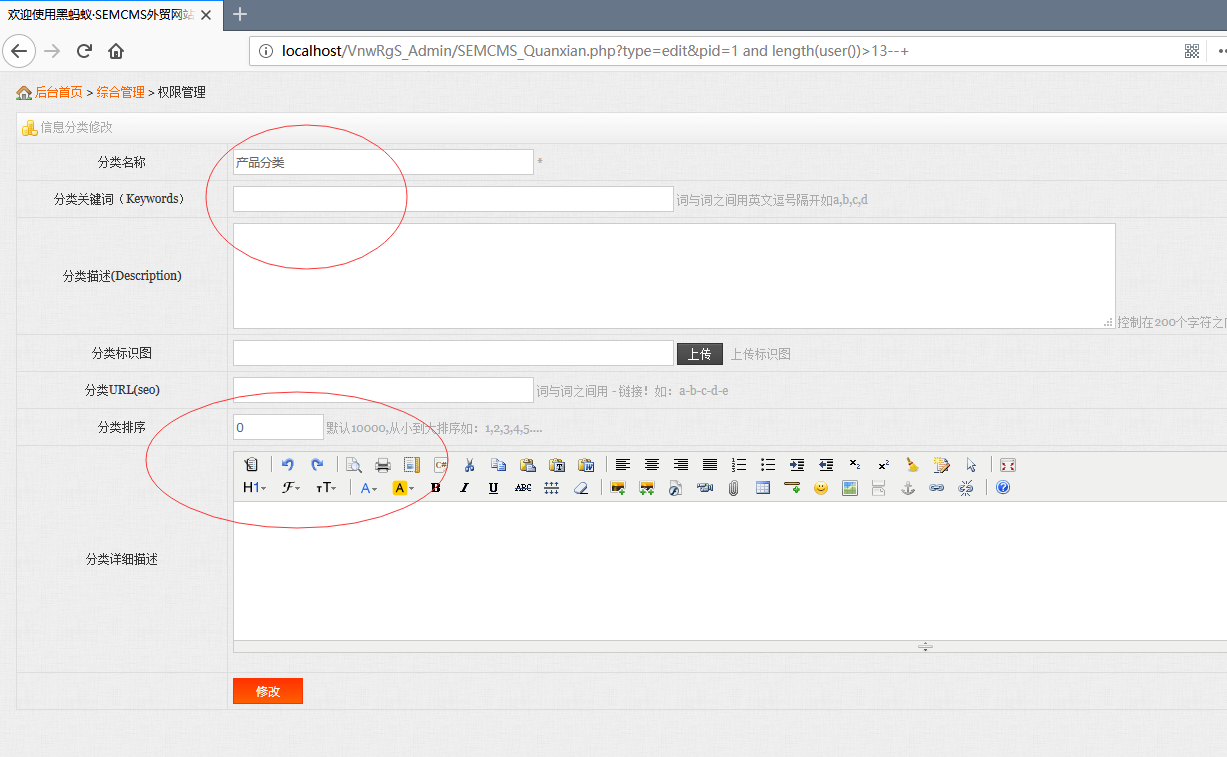
Task: Insert numbered list
Action: coord(739,465)
